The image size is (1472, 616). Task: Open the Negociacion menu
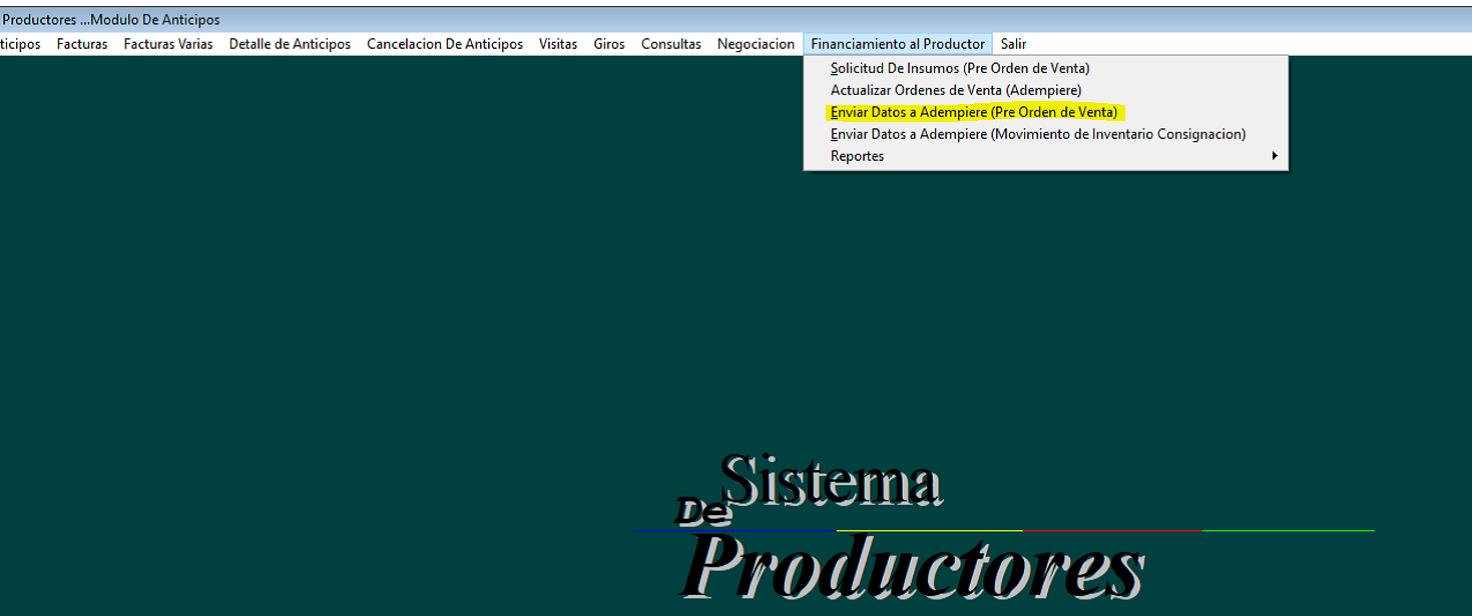756,44
